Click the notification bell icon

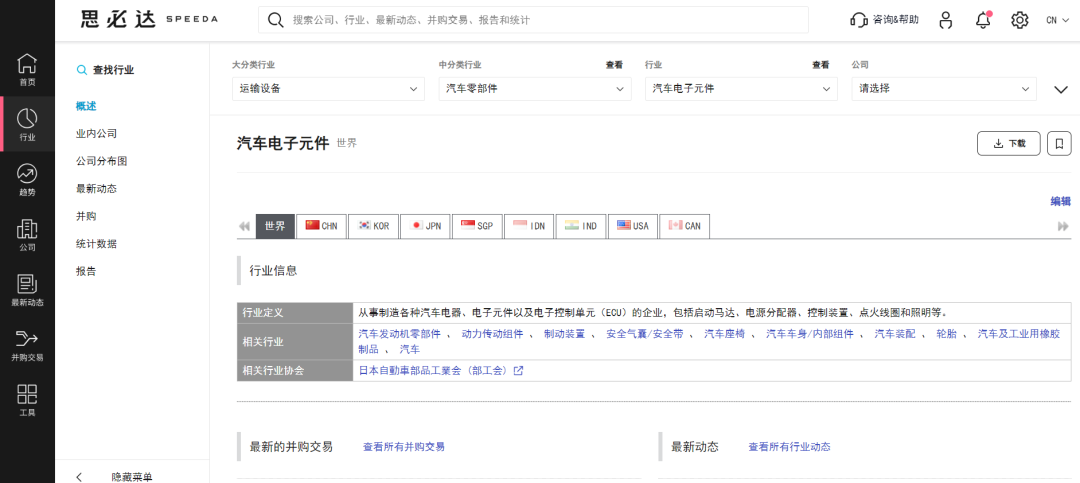[983, 20]
